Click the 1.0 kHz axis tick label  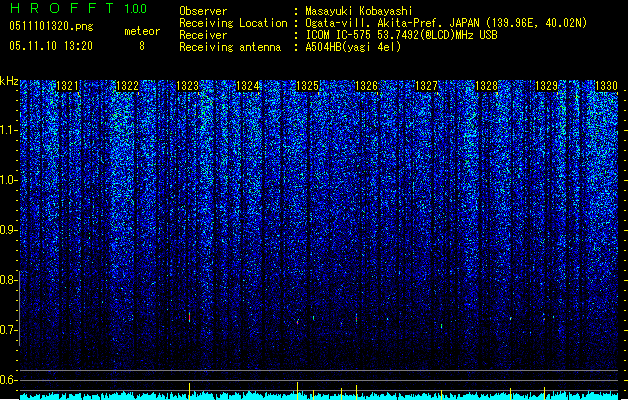tap(8, 180)
